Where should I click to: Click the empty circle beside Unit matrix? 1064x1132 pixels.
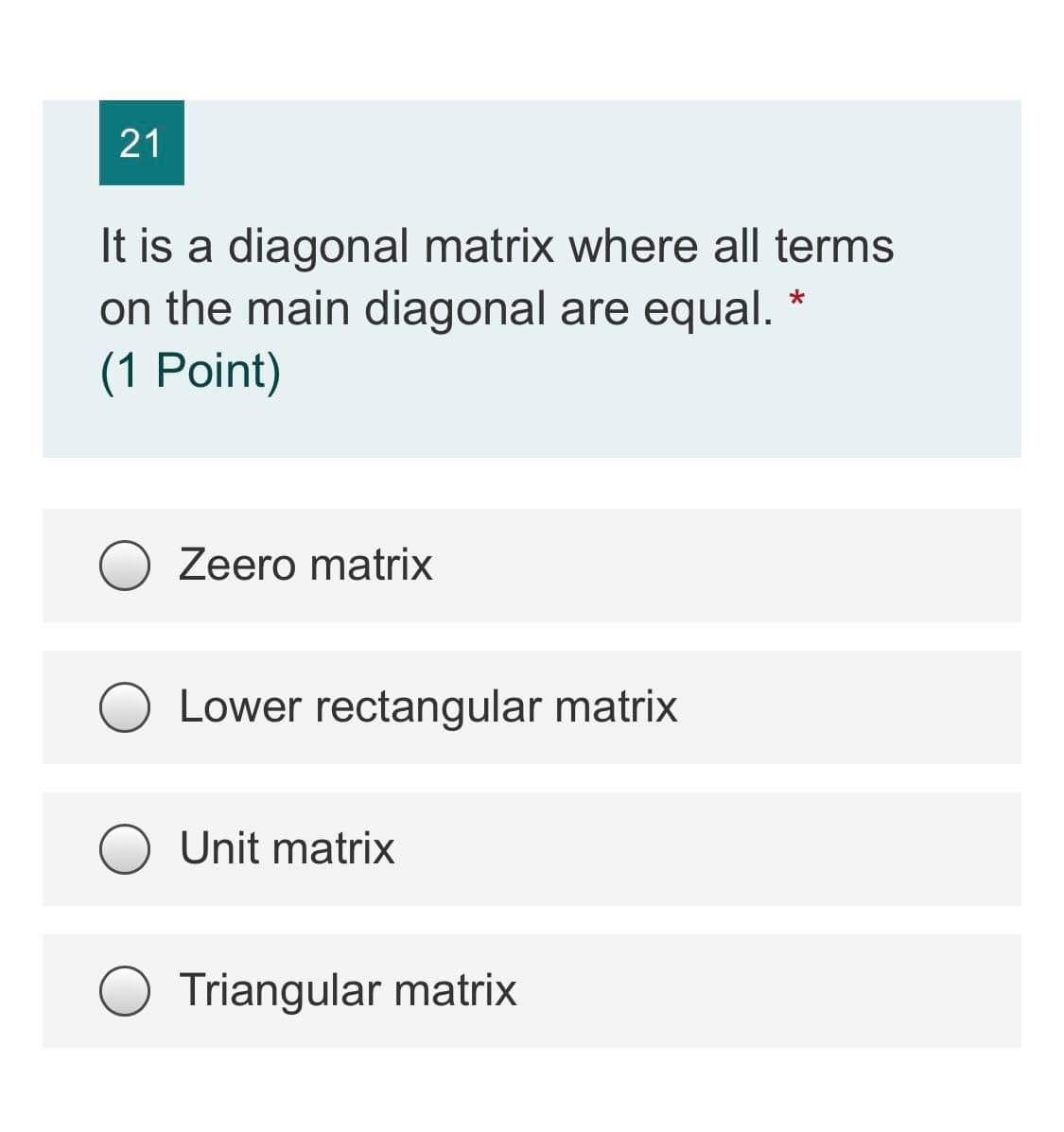pyautogui.click(x=126, y=848)
